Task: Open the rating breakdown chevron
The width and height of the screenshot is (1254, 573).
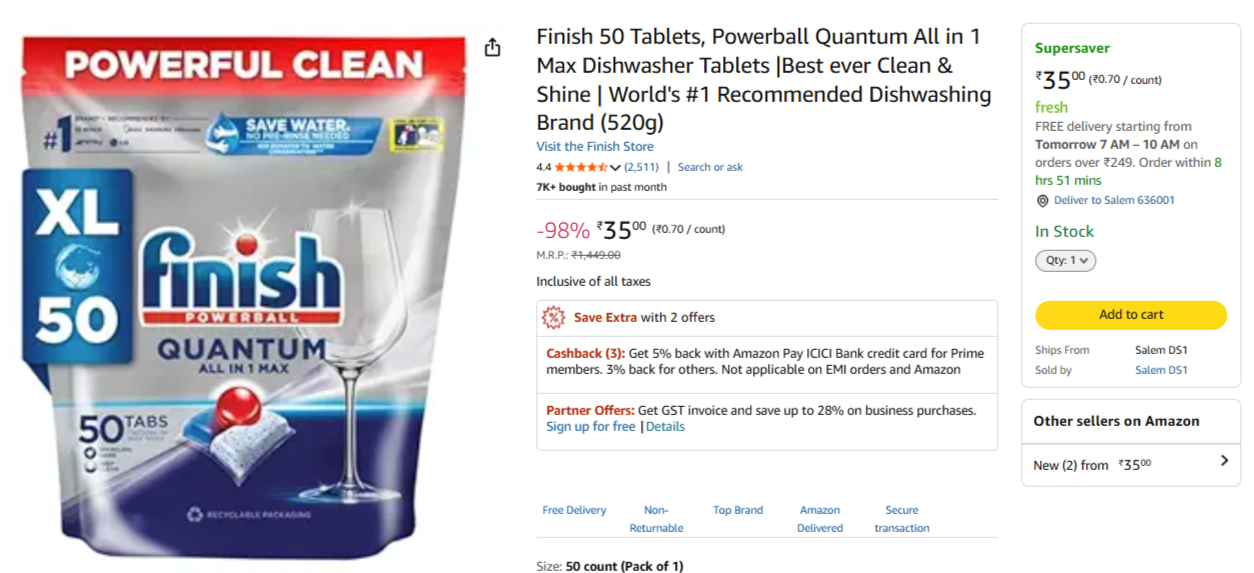Action: pos(615,168)
